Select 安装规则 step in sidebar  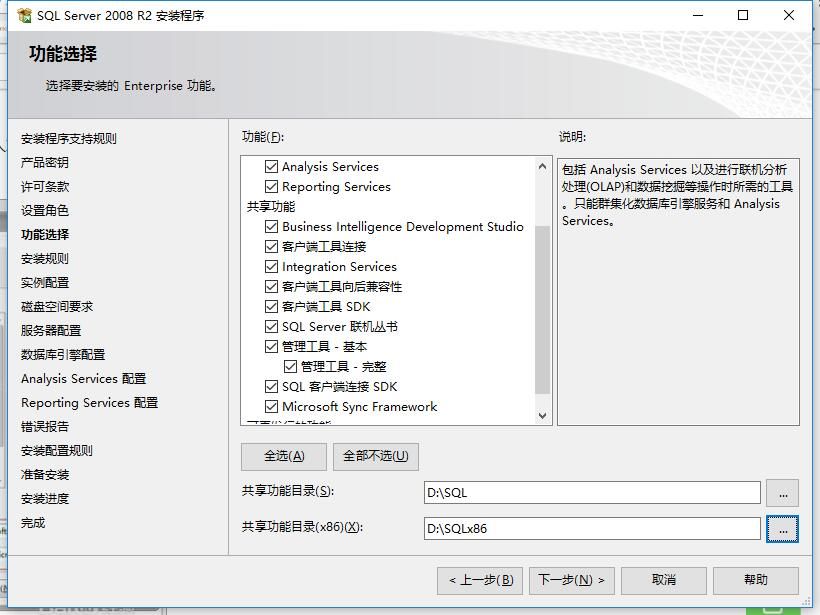coord(44,259)
